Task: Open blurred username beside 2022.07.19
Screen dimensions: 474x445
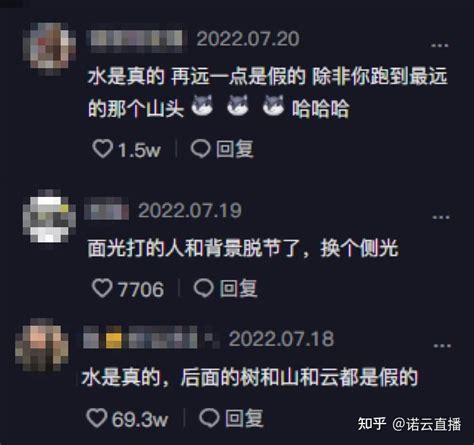Action: point(107,209)
